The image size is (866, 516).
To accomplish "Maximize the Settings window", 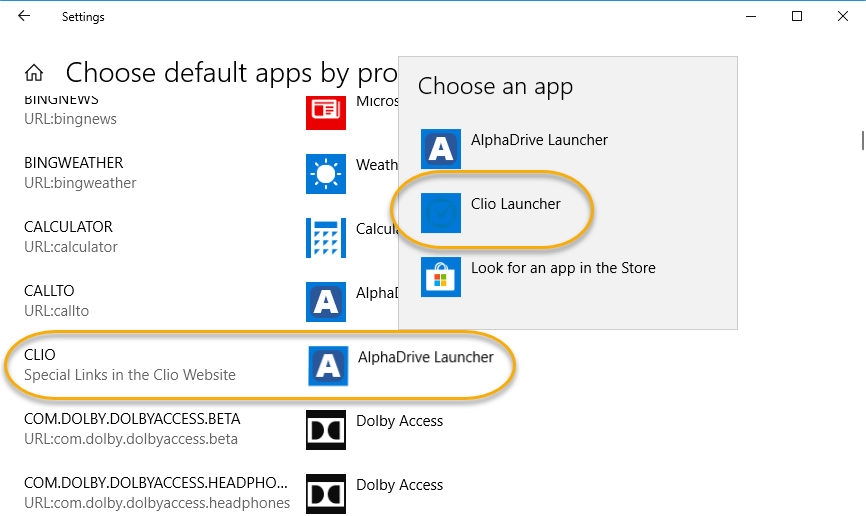I will coord(796,16).
